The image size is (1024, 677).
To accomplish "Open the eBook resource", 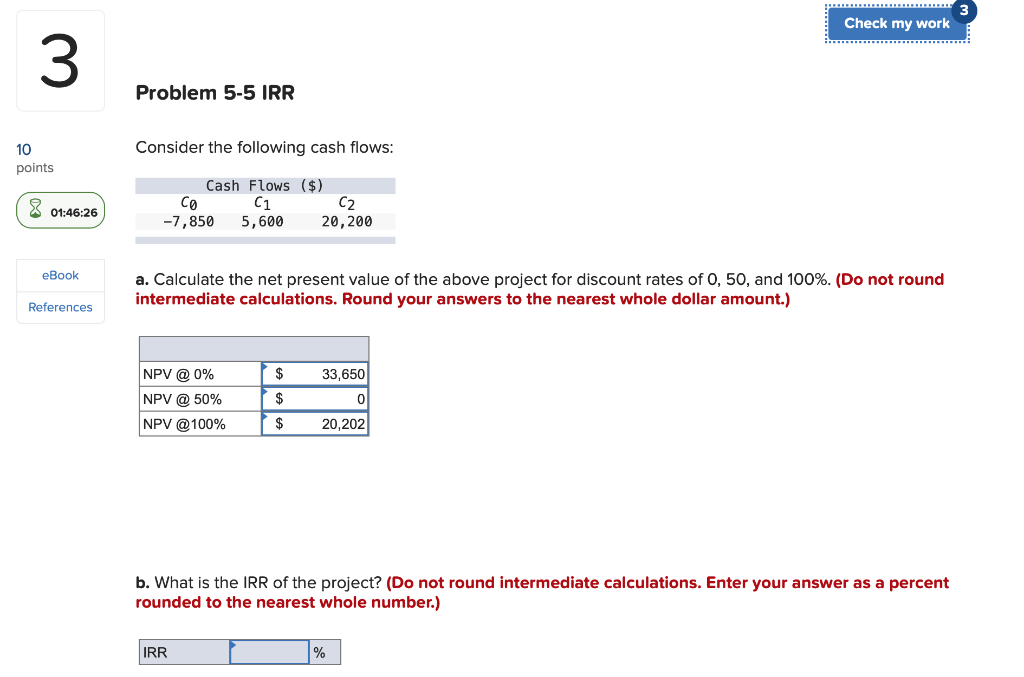I will (x=60, y=274).
